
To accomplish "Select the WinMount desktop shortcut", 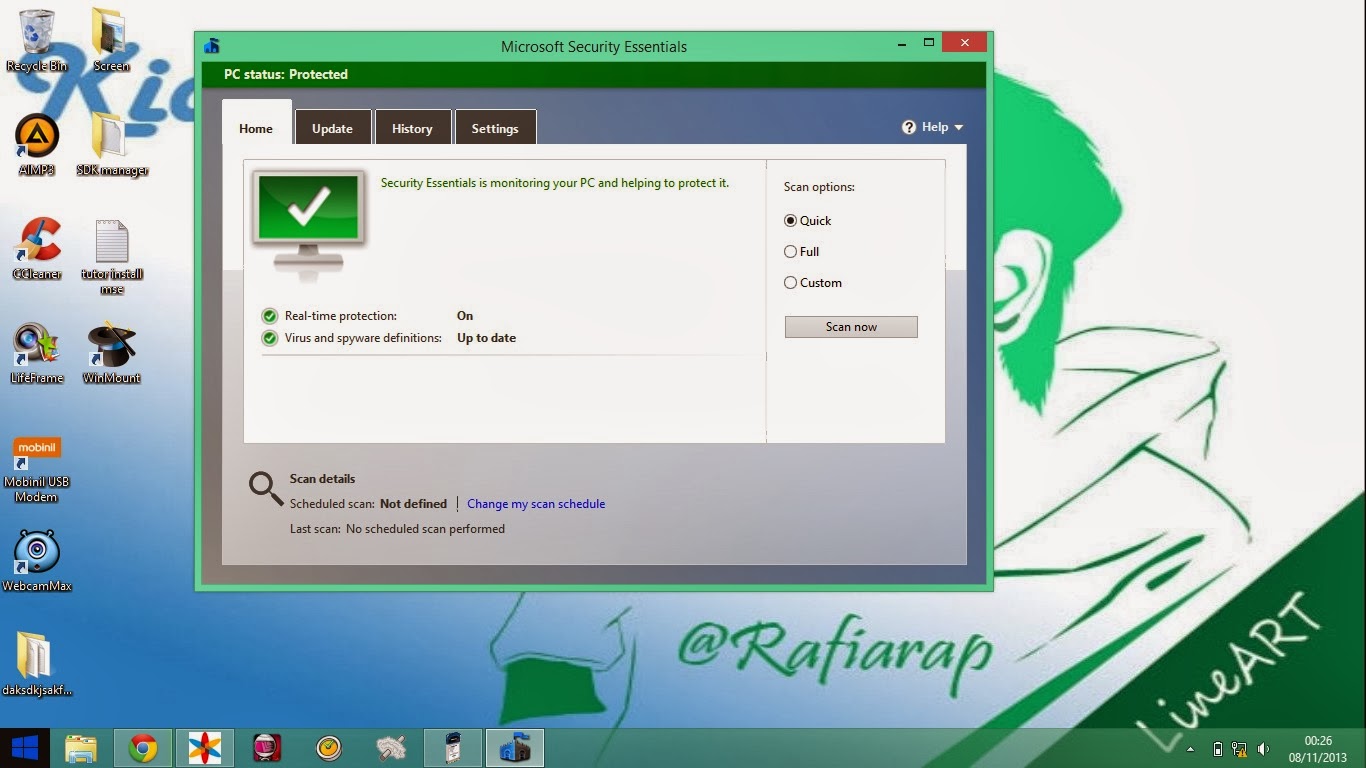I will [x=112, y=353].
